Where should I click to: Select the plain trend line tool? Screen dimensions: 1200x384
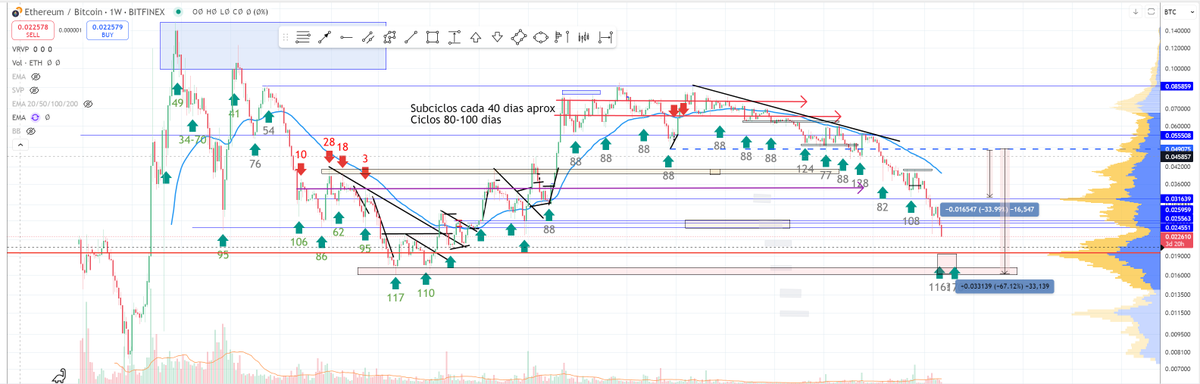pyautogui.click(x=411, y=38)
